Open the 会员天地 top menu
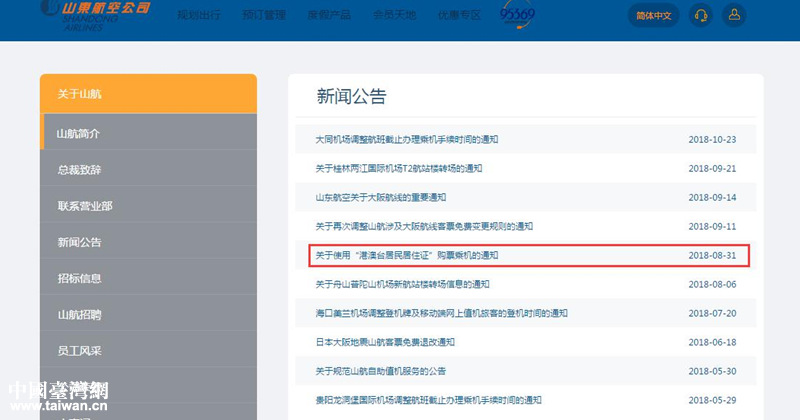Image resolution: width=800 pixels, height=420 pixels. point(393,16)
